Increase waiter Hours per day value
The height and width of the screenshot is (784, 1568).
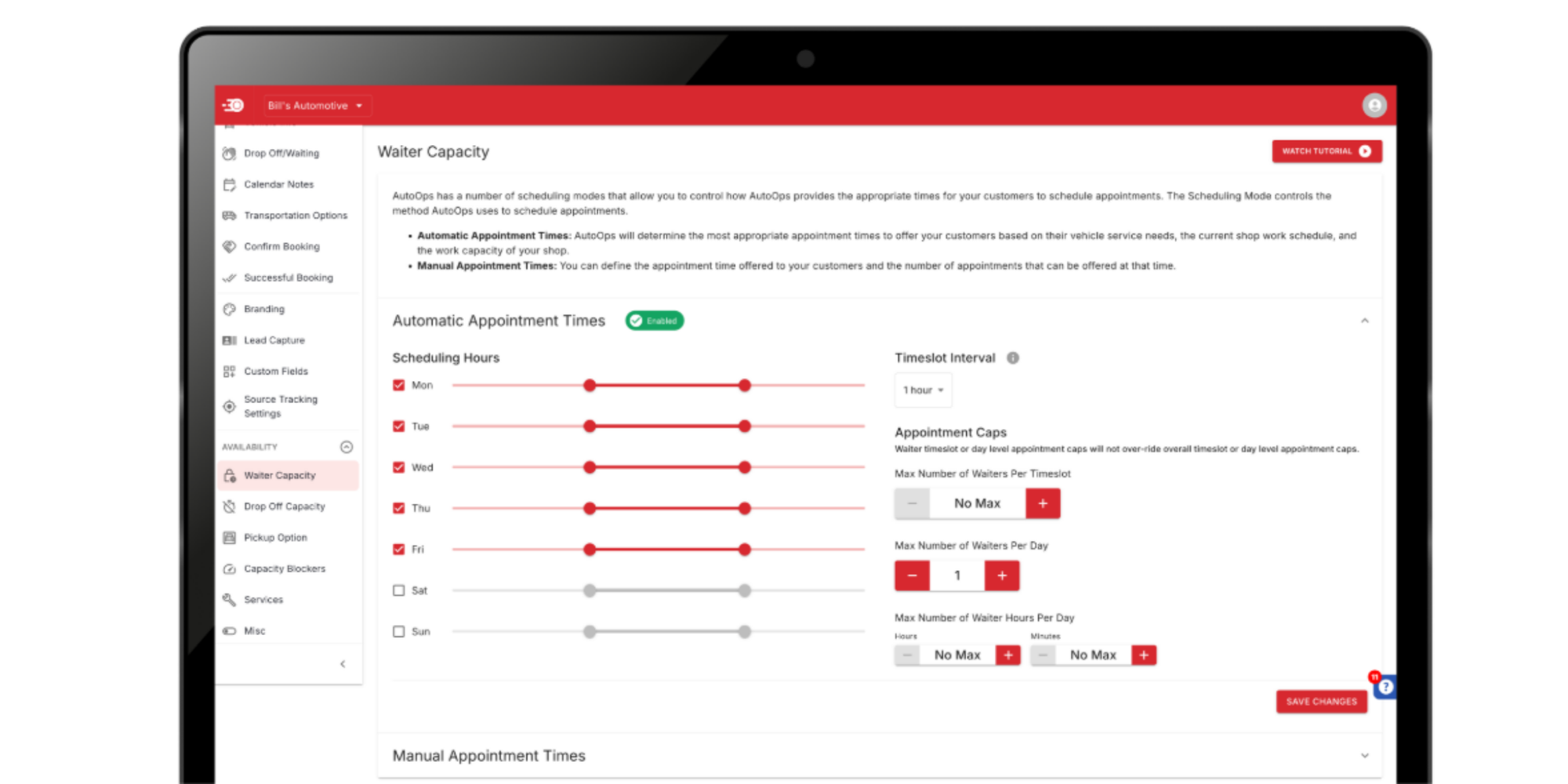(x=1008, y=655)
